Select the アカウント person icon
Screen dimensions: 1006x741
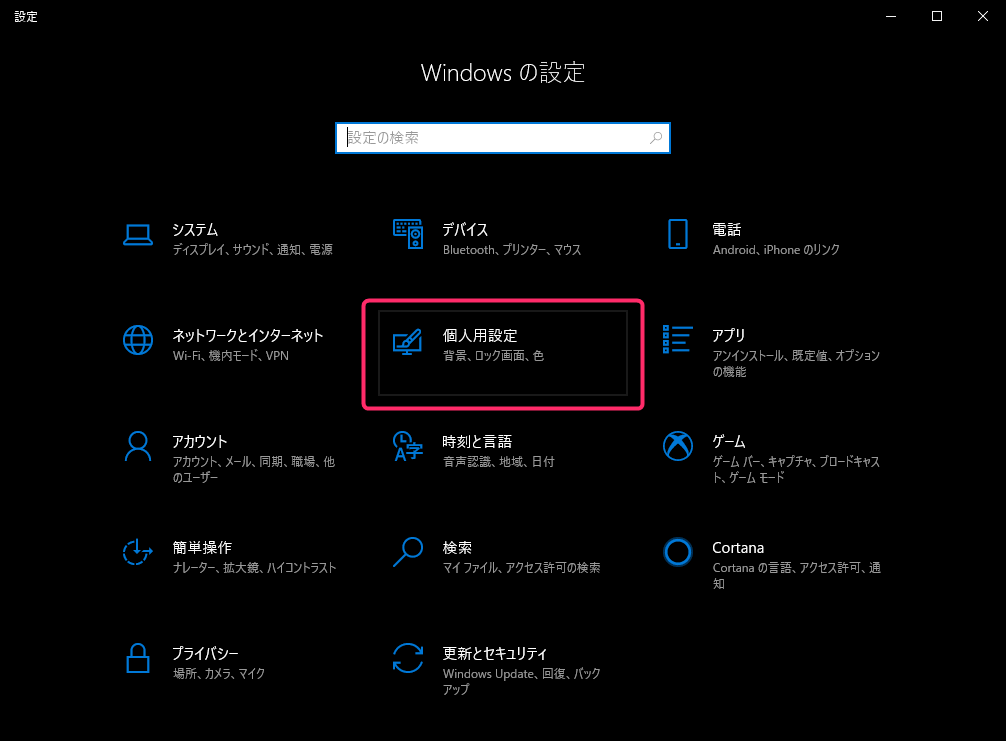coord(138,447)
